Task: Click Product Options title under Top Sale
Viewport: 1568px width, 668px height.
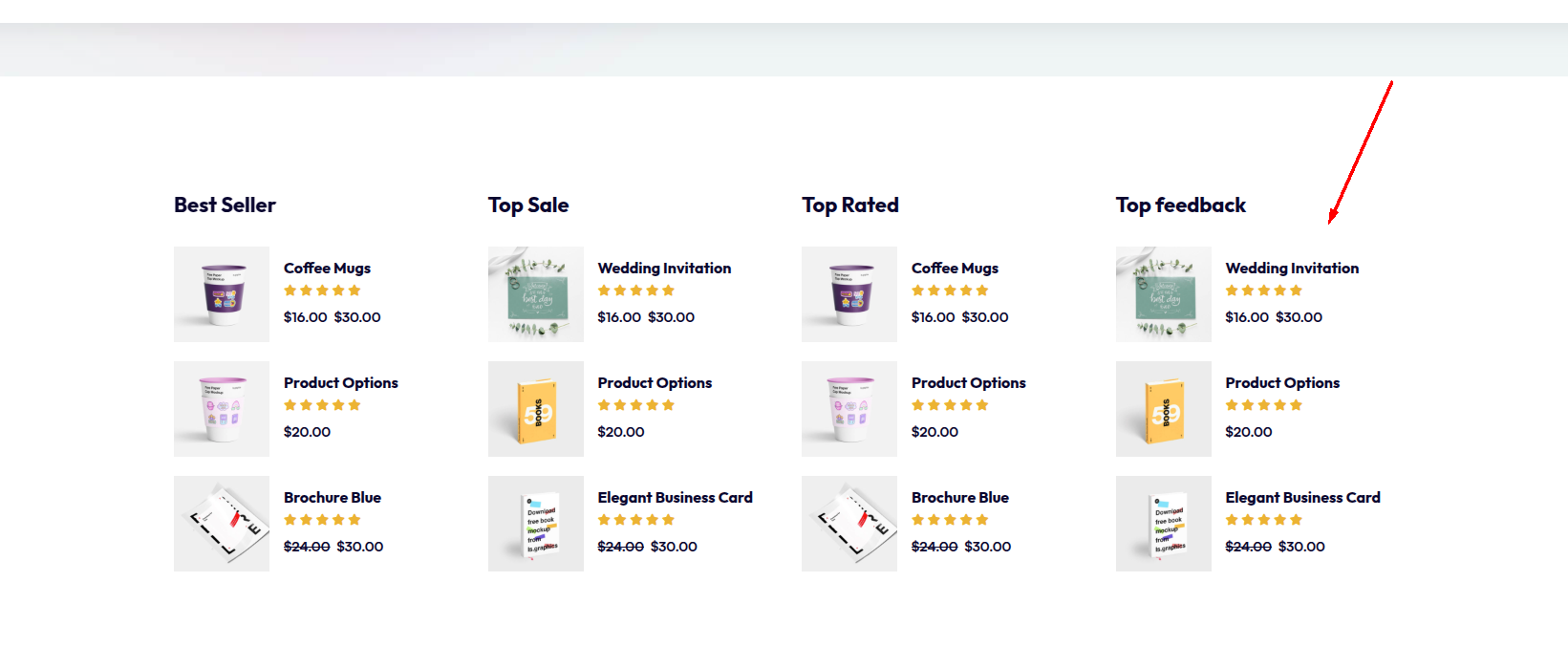Action: (x=655, y=383)
